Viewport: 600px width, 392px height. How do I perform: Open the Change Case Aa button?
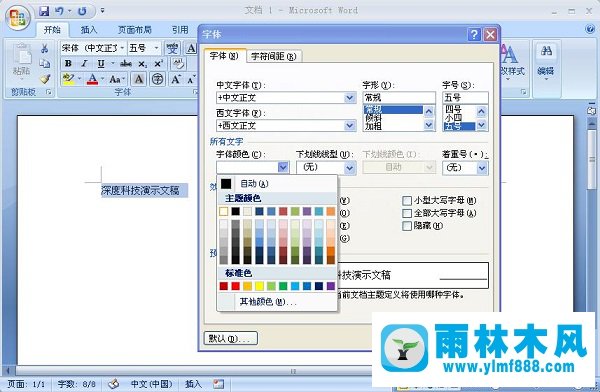pos(115,79)
